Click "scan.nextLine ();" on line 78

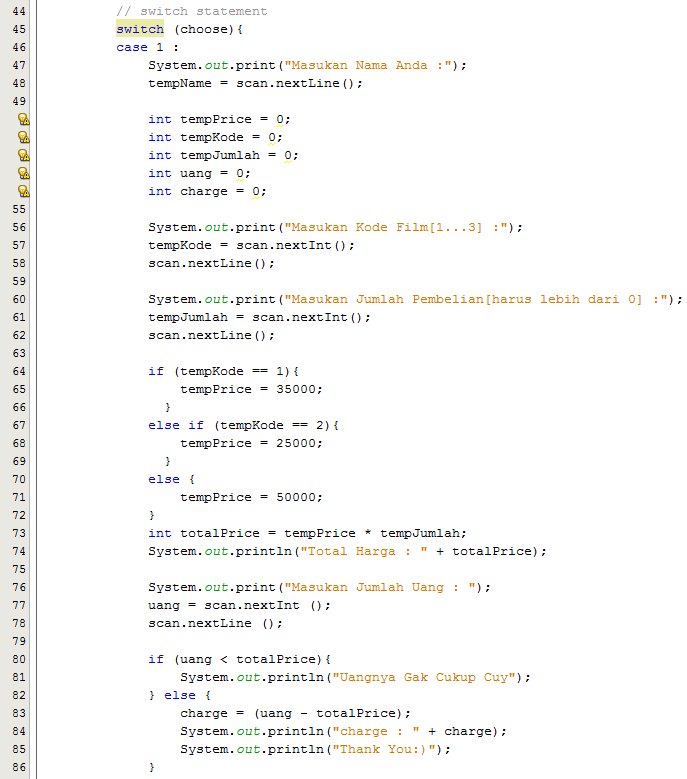tap(216, 623)
